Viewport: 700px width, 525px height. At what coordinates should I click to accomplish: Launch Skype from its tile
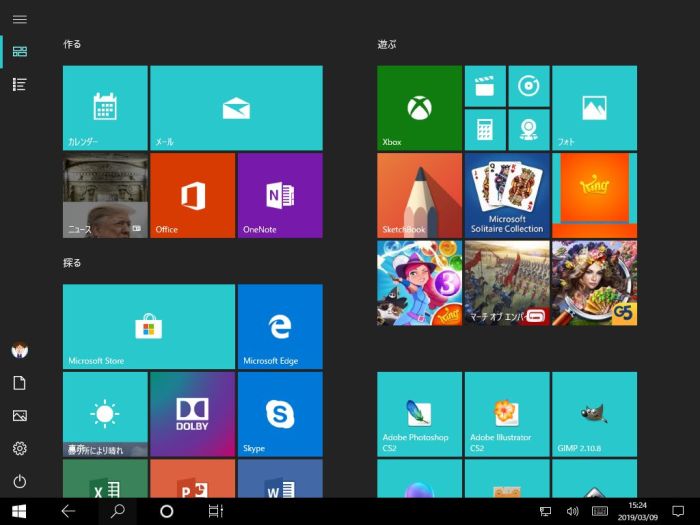click(x=280, y=413)
